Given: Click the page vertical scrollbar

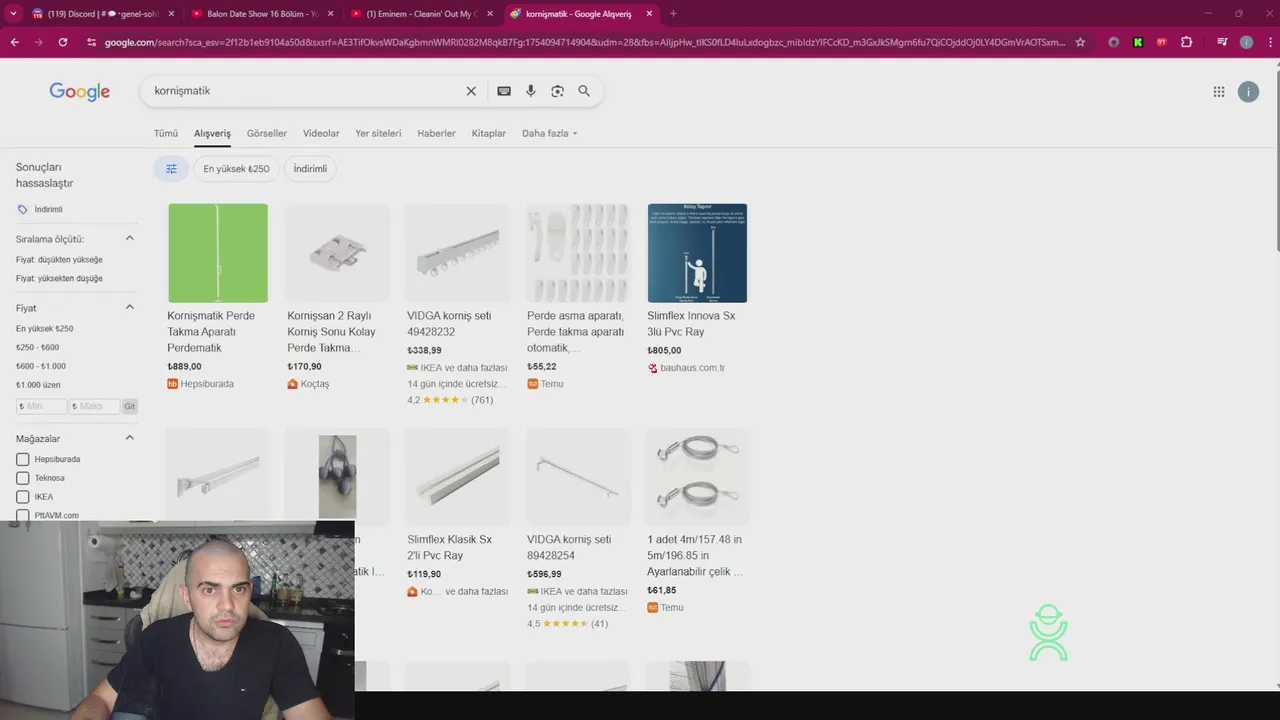Looking at the screenshot, I should tap(1276, 160).
